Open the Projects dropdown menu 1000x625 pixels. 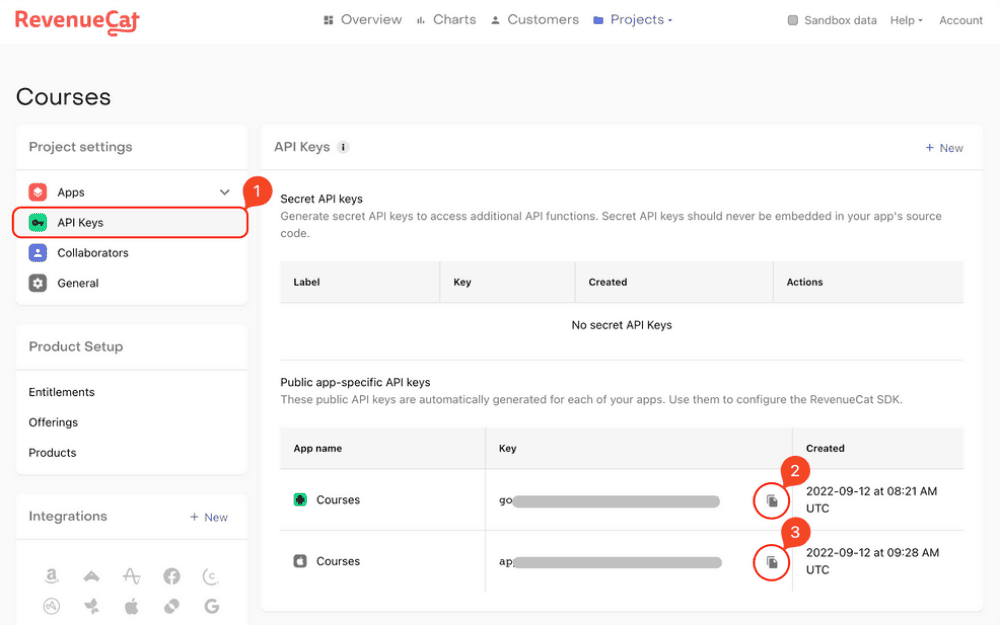[633, 20]
